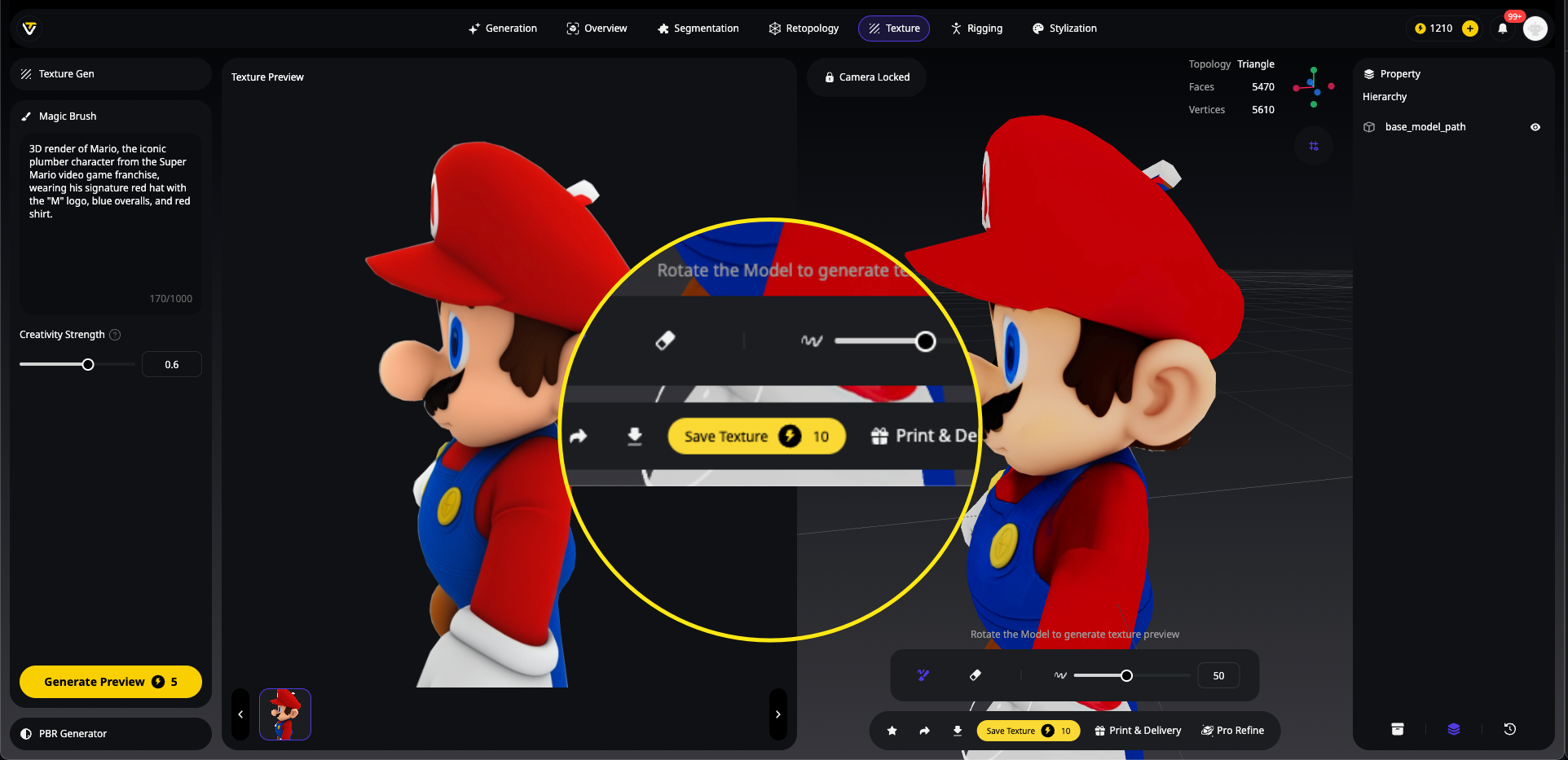The width and height of the screenshot is (1568, 760).
Task: Switch to the Overview tab
Action: (x=597, y=29)
